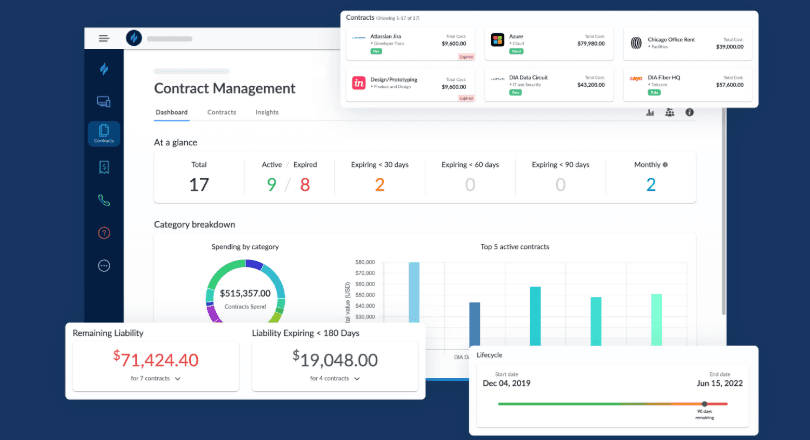Click the info circle icon near tabs

(690, 113)
